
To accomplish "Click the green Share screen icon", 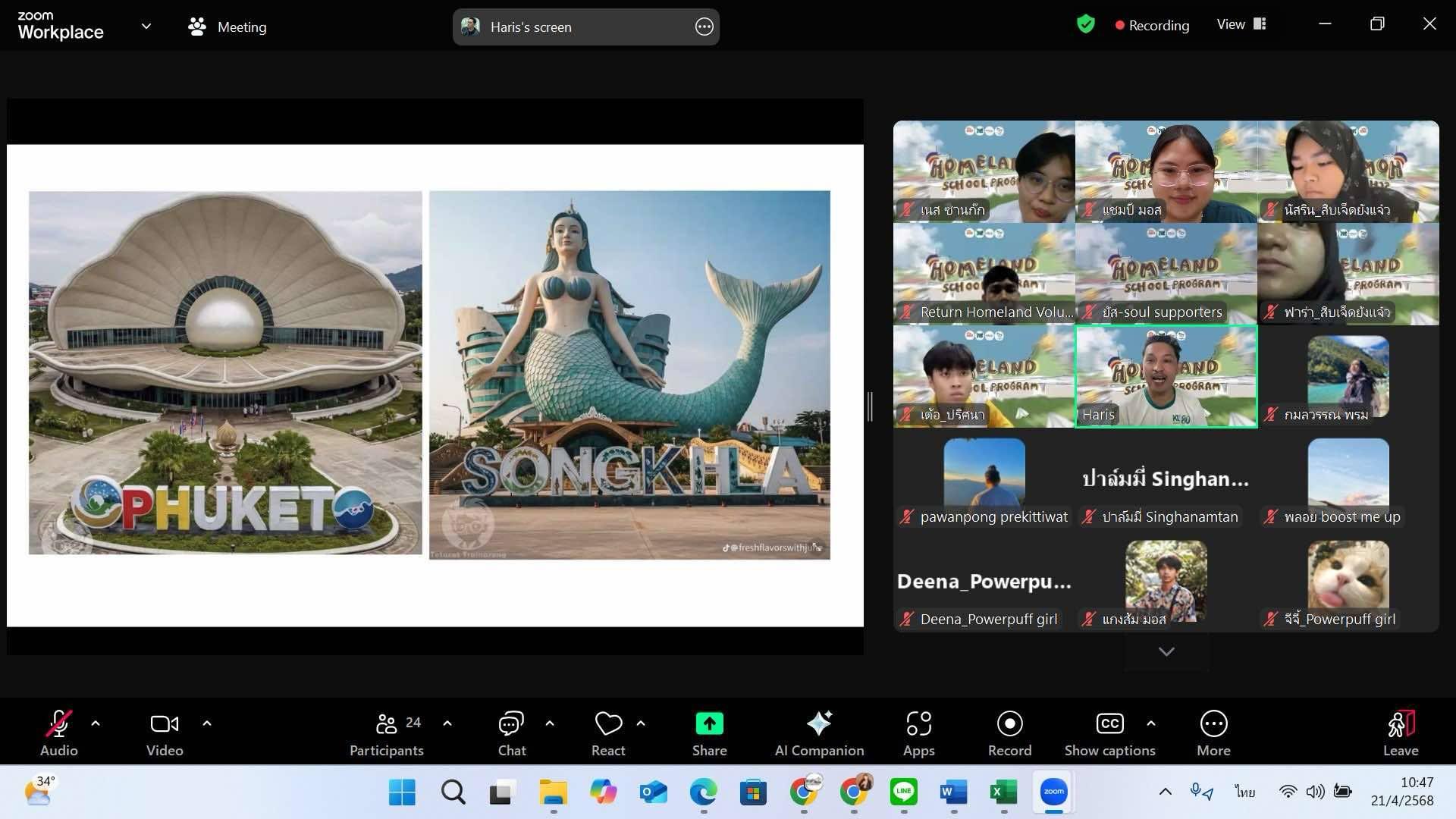I will [x=709, y=725].
